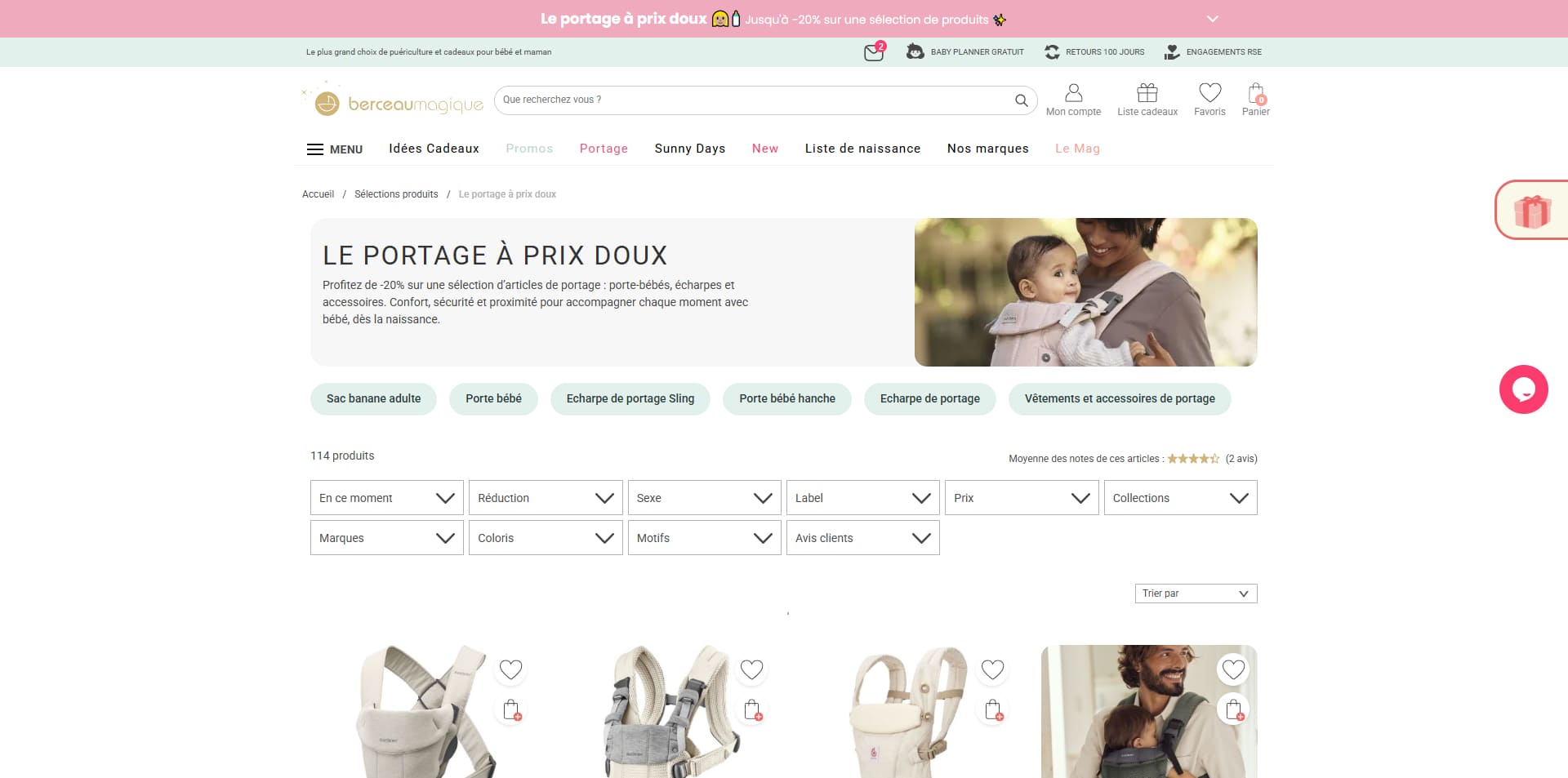Expand the pink promo banner chevron
Viewport: 1568px width, 778px height.
1213,19
